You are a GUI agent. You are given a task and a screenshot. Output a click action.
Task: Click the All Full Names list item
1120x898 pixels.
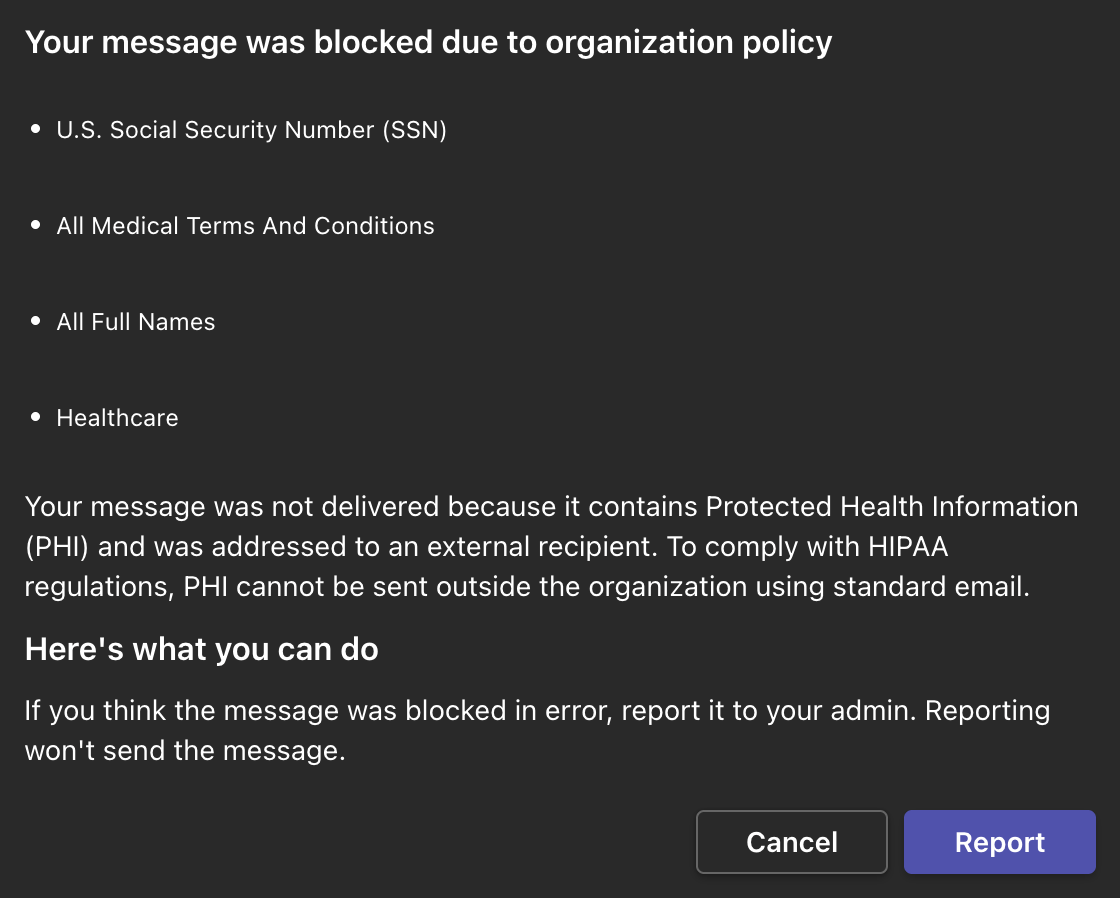click(x=136, y=322)
